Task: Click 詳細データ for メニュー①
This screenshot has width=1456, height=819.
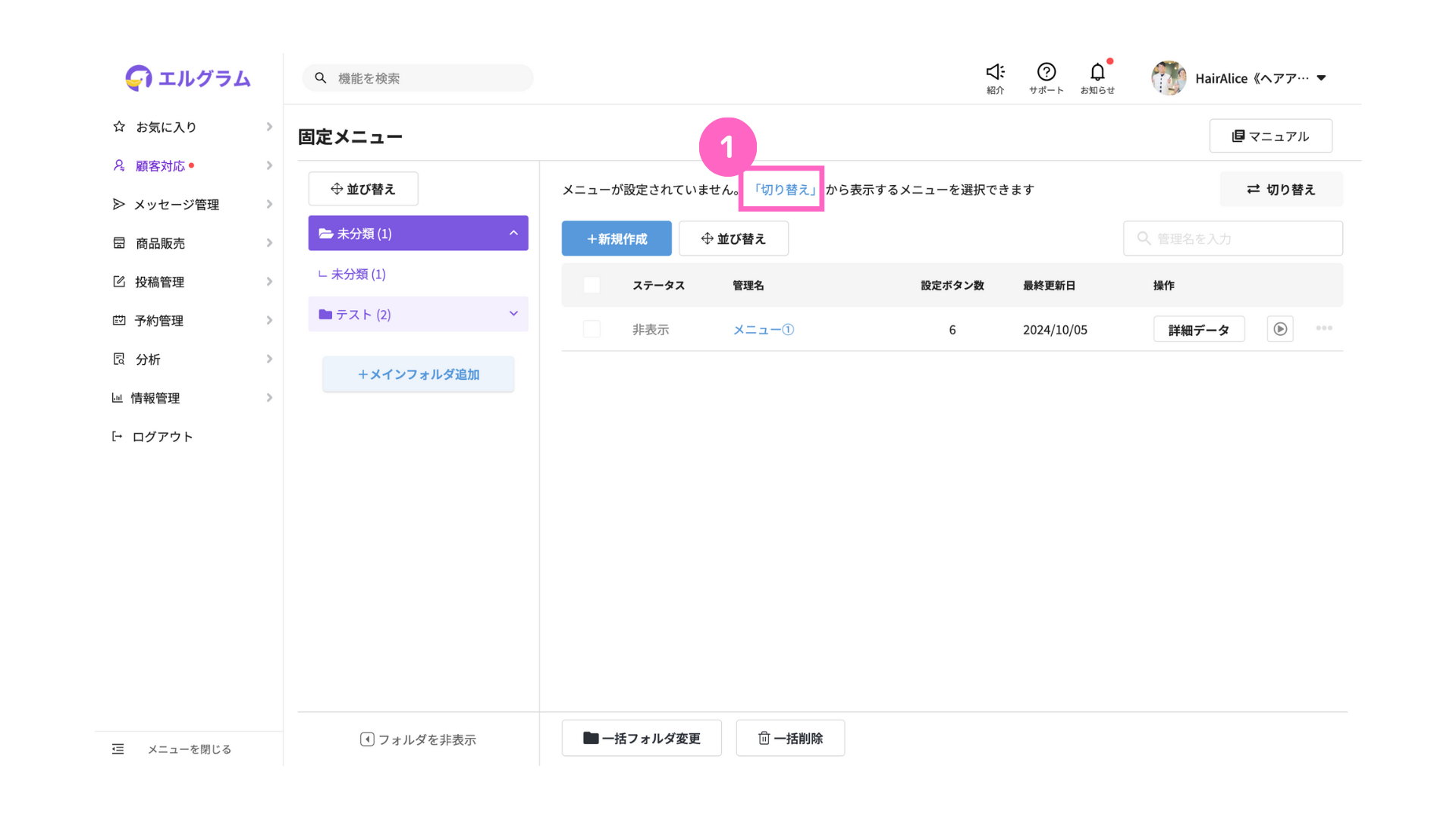Action: coord(1199,329)
